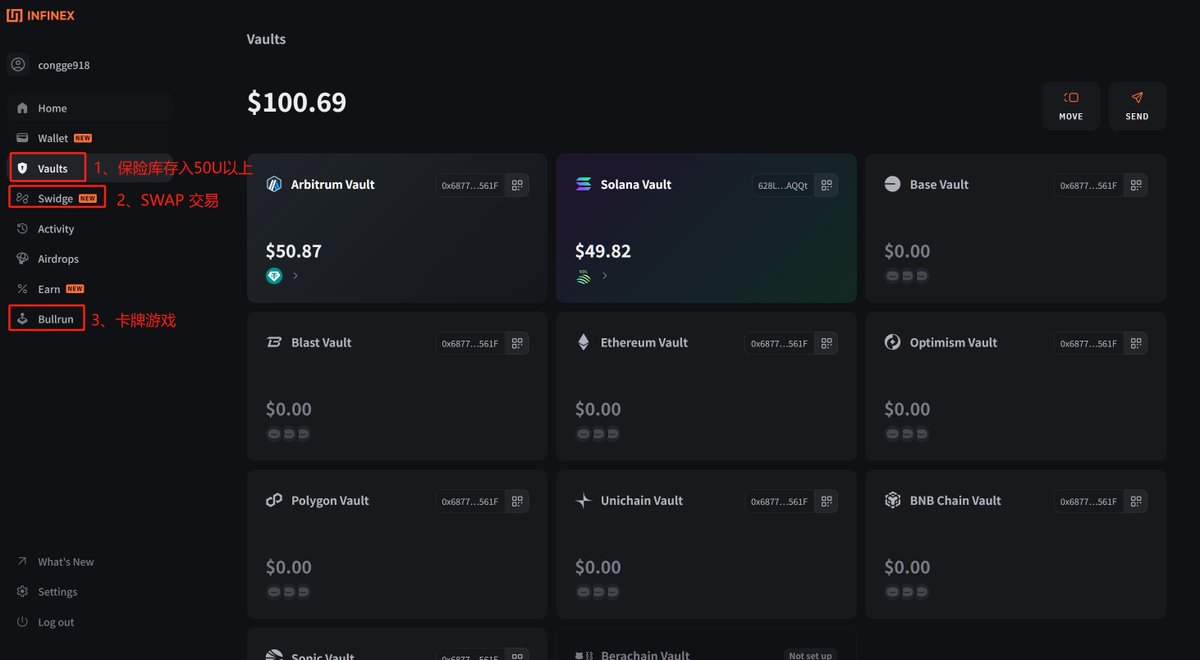Open What's New link
Screen dimensions: 1200x660
pyautogui.click(x=56, y=562)
